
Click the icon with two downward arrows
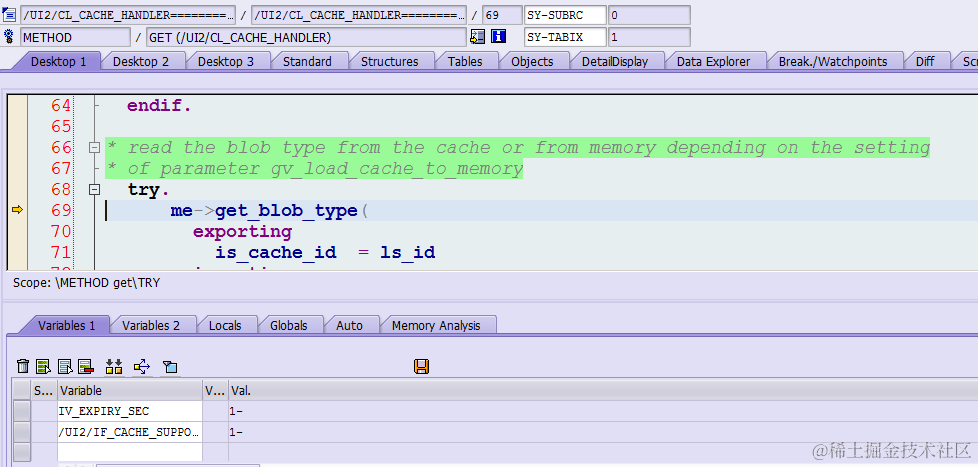tap(114, 367)
